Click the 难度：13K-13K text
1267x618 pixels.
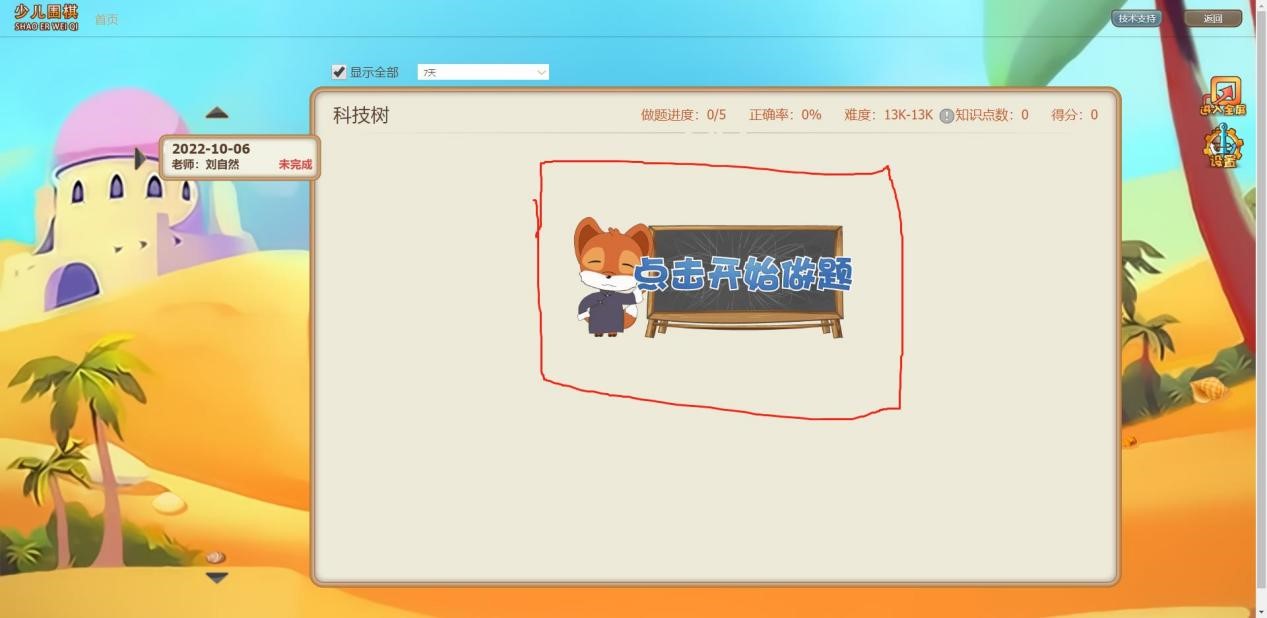point(888,115)
